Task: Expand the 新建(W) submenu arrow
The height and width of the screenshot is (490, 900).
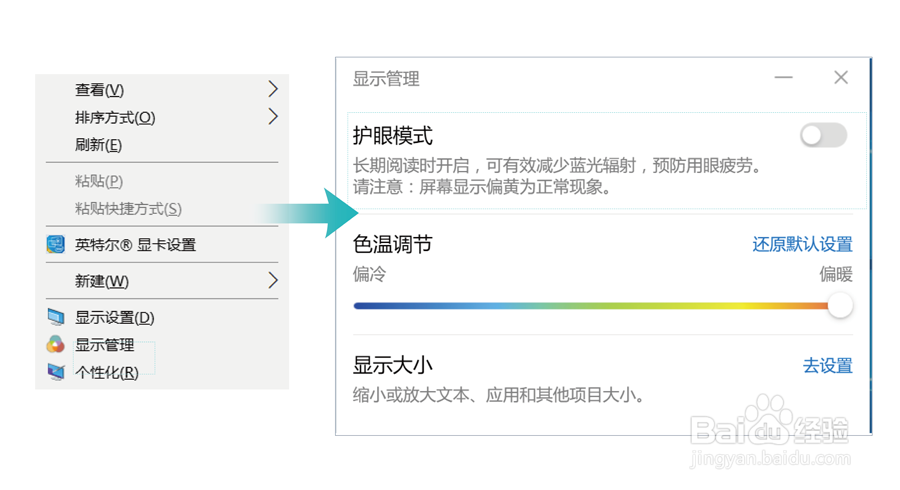Action: click(273, 281)
